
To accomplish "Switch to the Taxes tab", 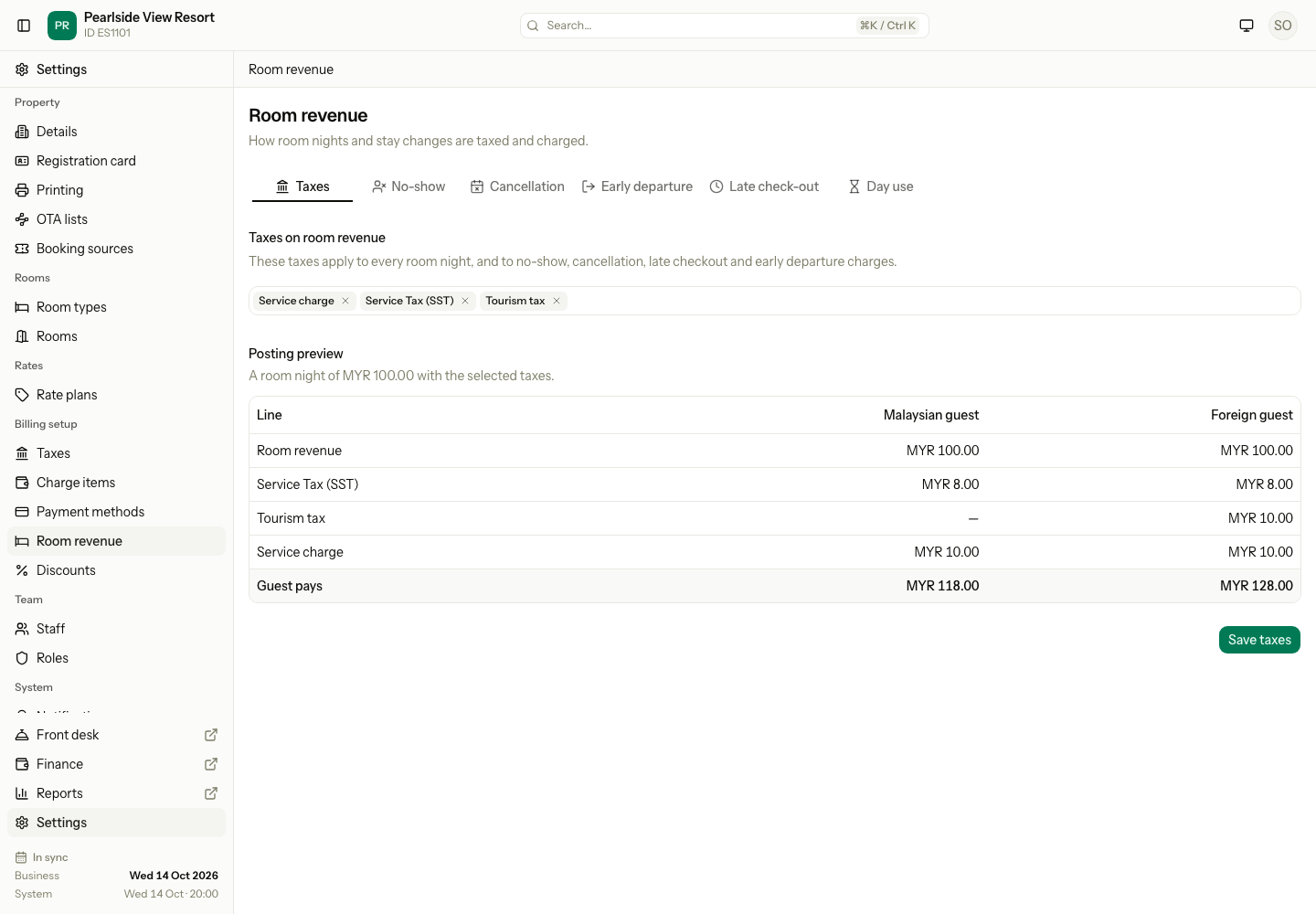I will pyautogui.click(x=302, y=186).
